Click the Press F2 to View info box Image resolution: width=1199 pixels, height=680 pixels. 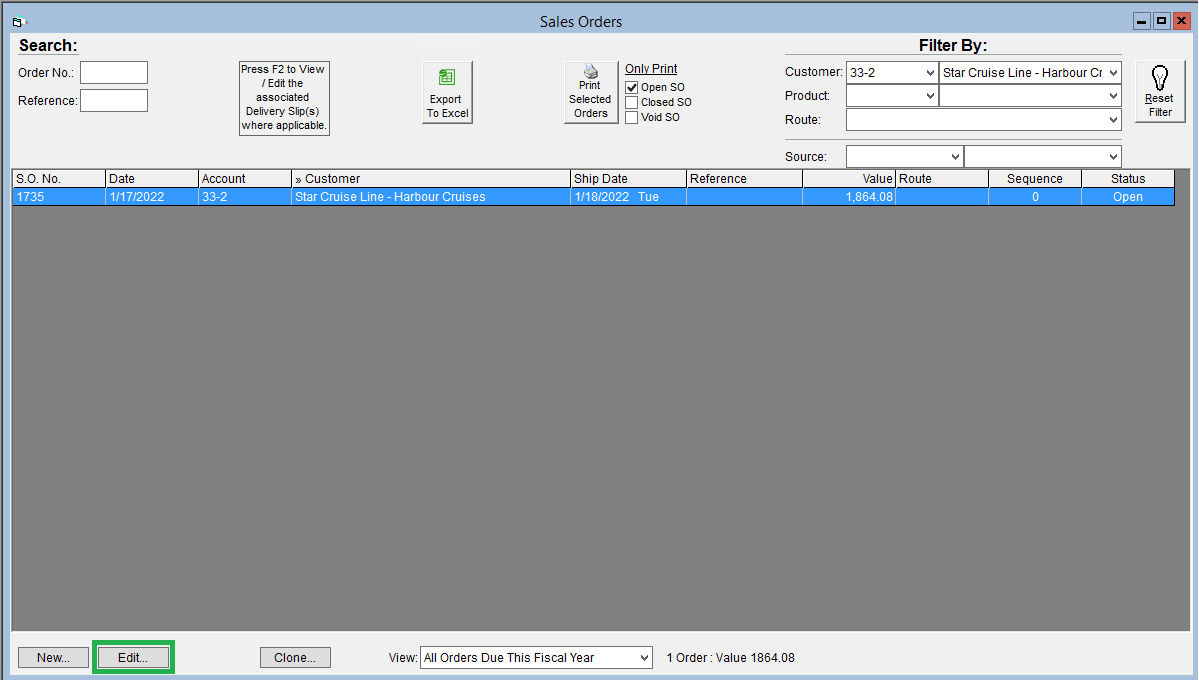284,98
